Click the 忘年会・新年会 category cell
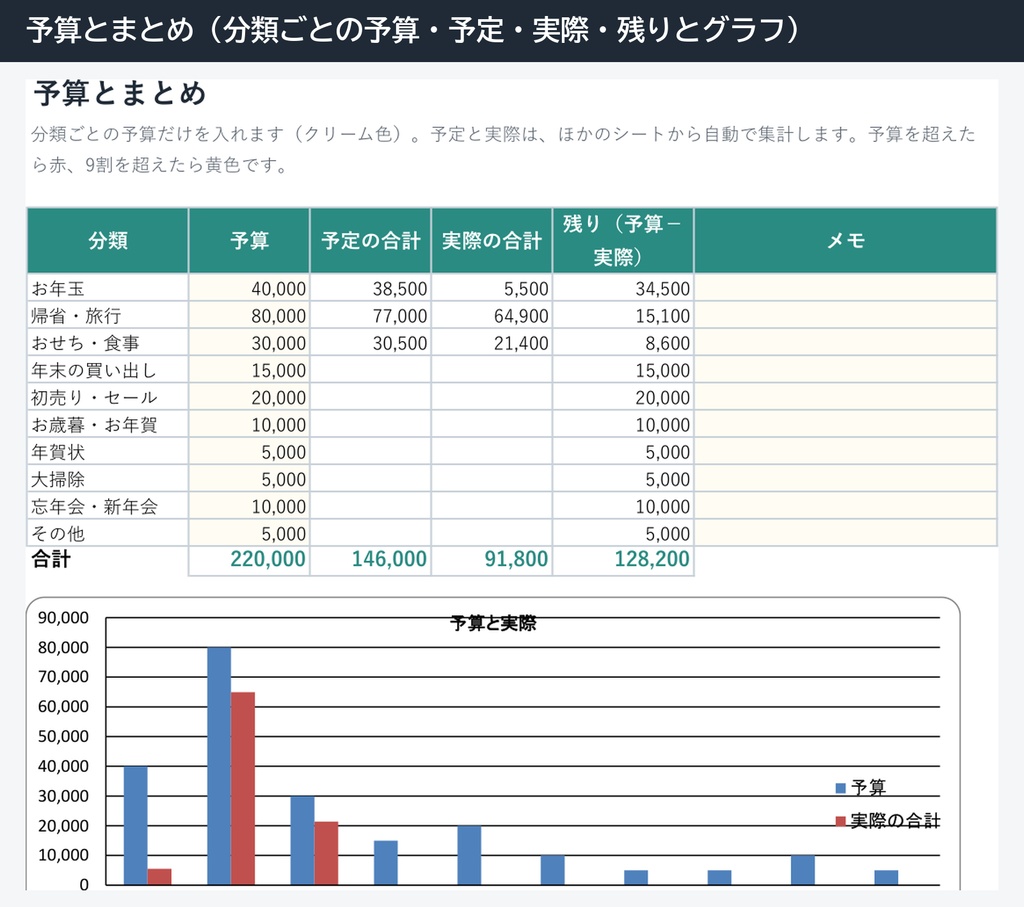This screenshot has width=1024, height=907. click(108, 506)
